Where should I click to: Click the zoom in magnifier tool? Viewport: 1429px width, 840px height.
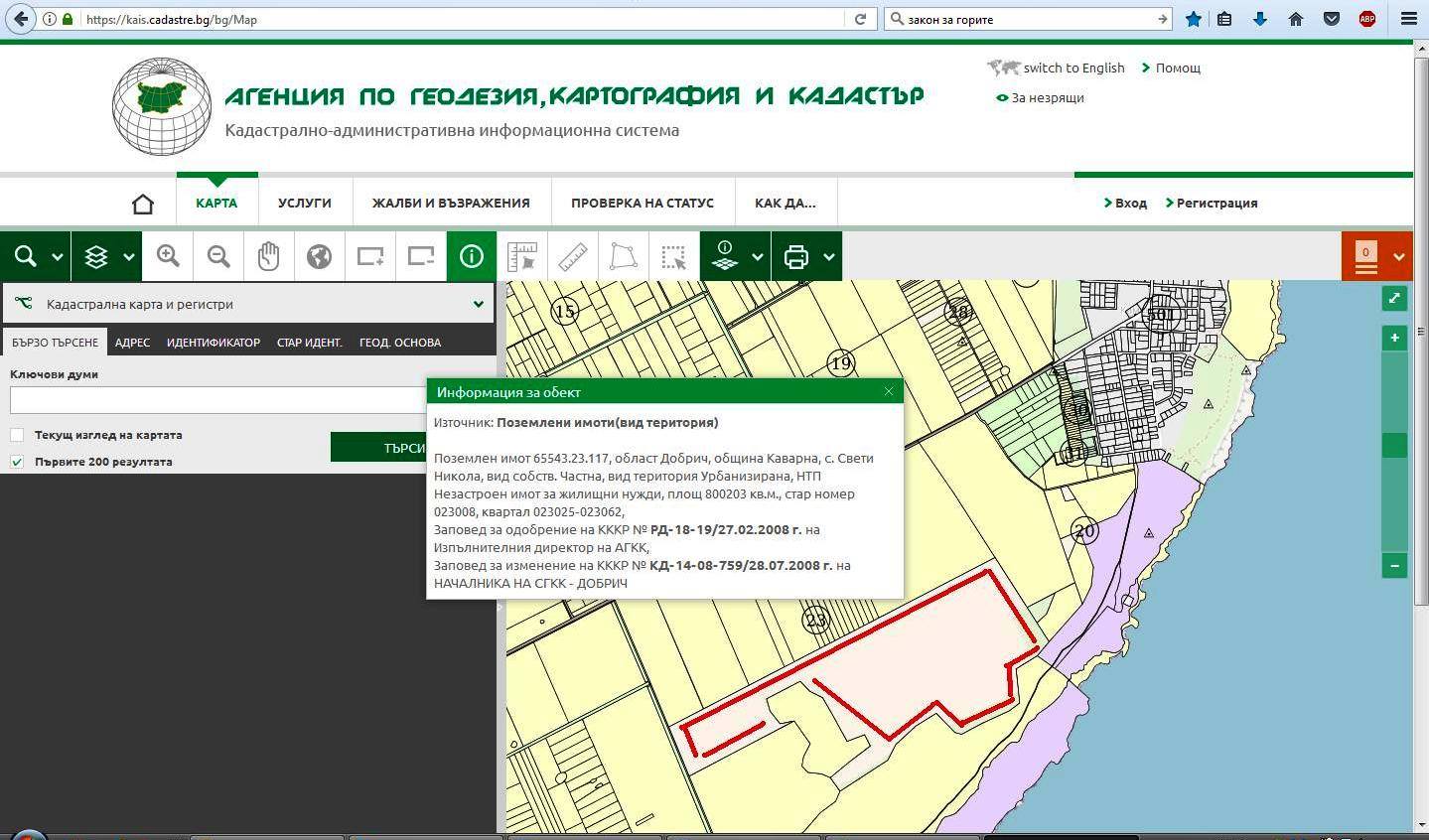pyautogui.click(x=168, y=256)
